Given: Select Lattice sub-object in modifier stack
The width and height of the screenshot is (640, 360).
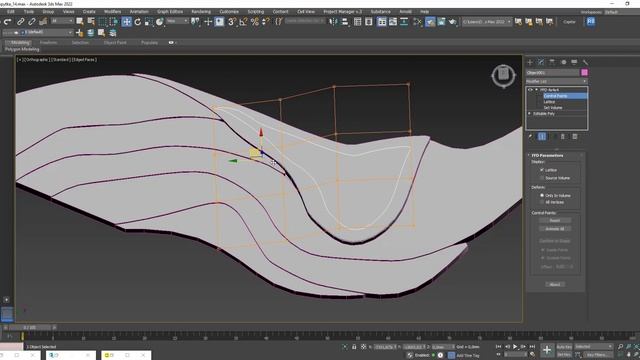Looking at the screenshot, I should pyautogui.click(x=549, y=102).
